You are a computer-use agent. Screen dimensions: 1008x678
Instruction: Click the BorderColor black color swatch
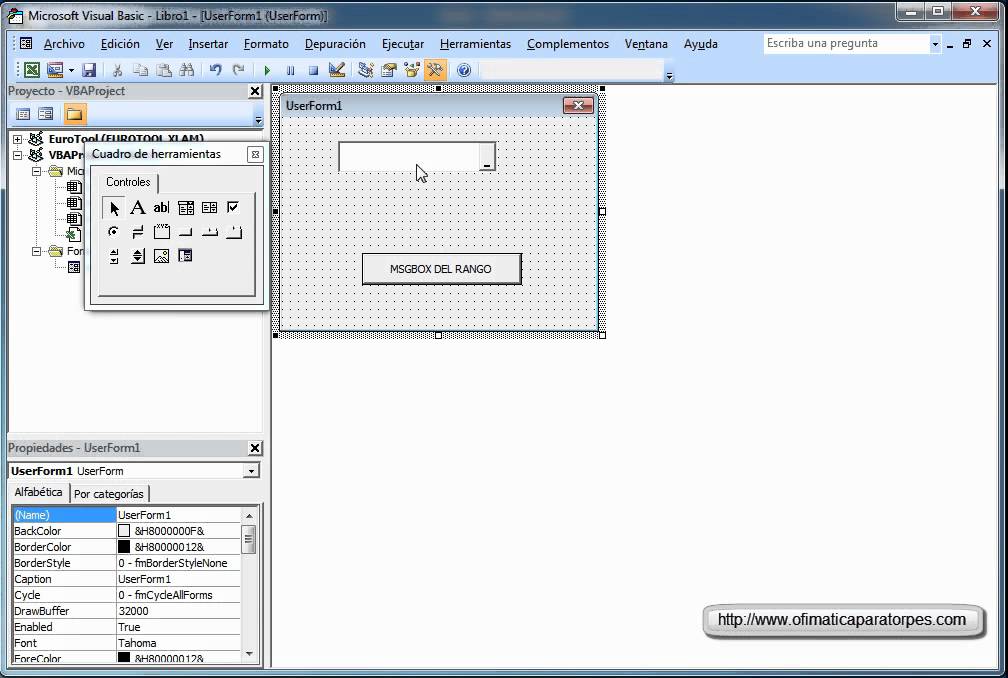tap(124, 547)
